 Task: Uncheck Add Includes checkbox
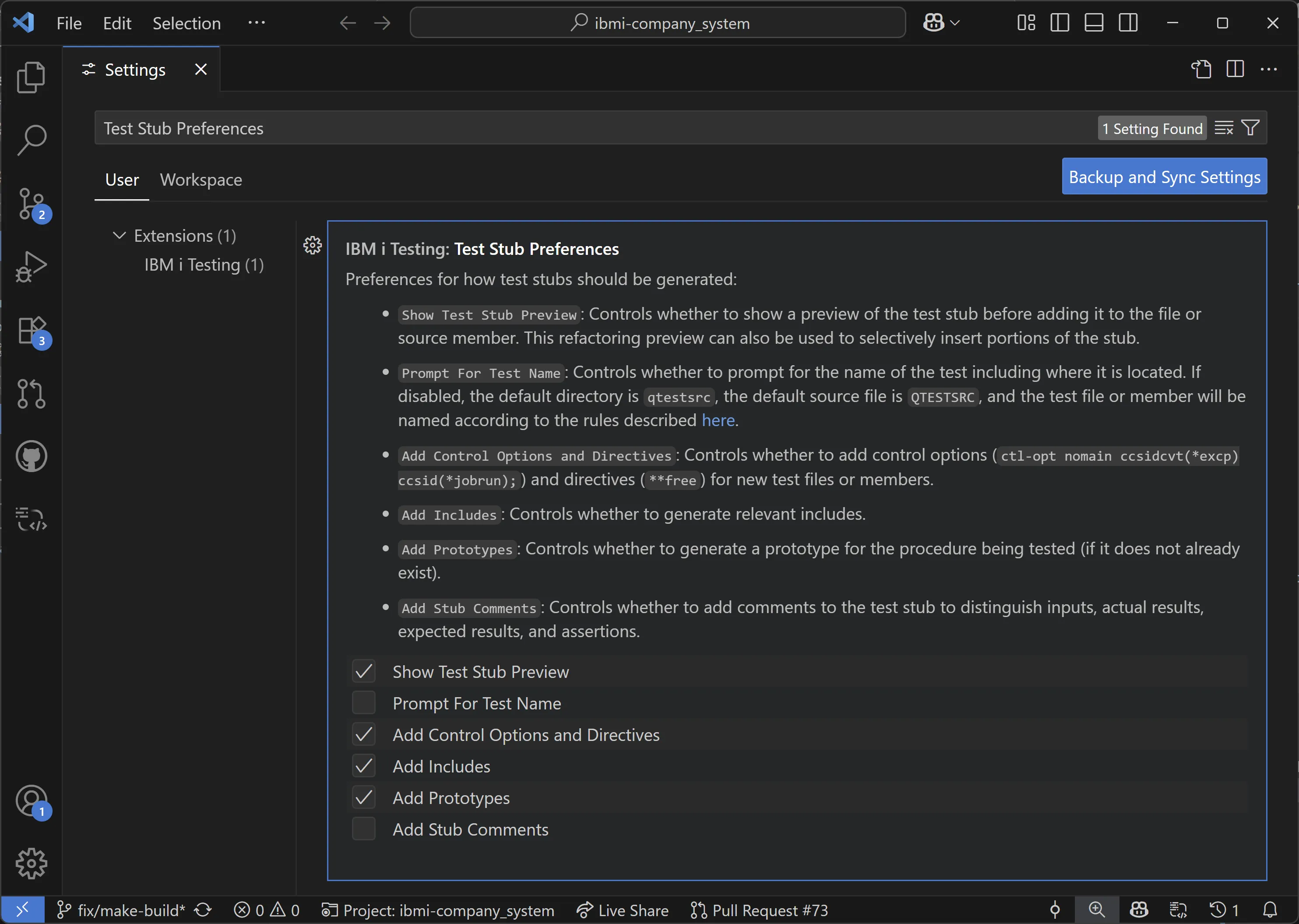363,766
